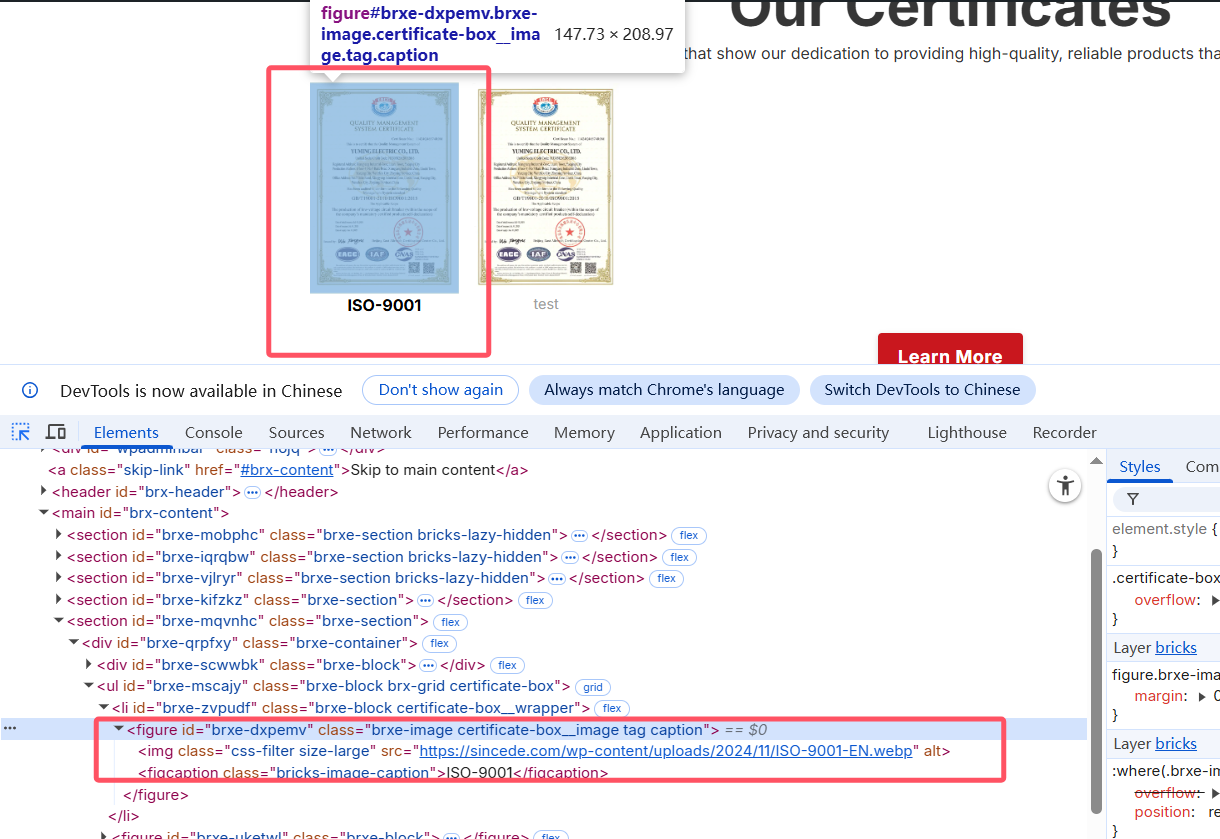Collapse the main brx-content node
1220x839 pixels.
coord(44,513)
